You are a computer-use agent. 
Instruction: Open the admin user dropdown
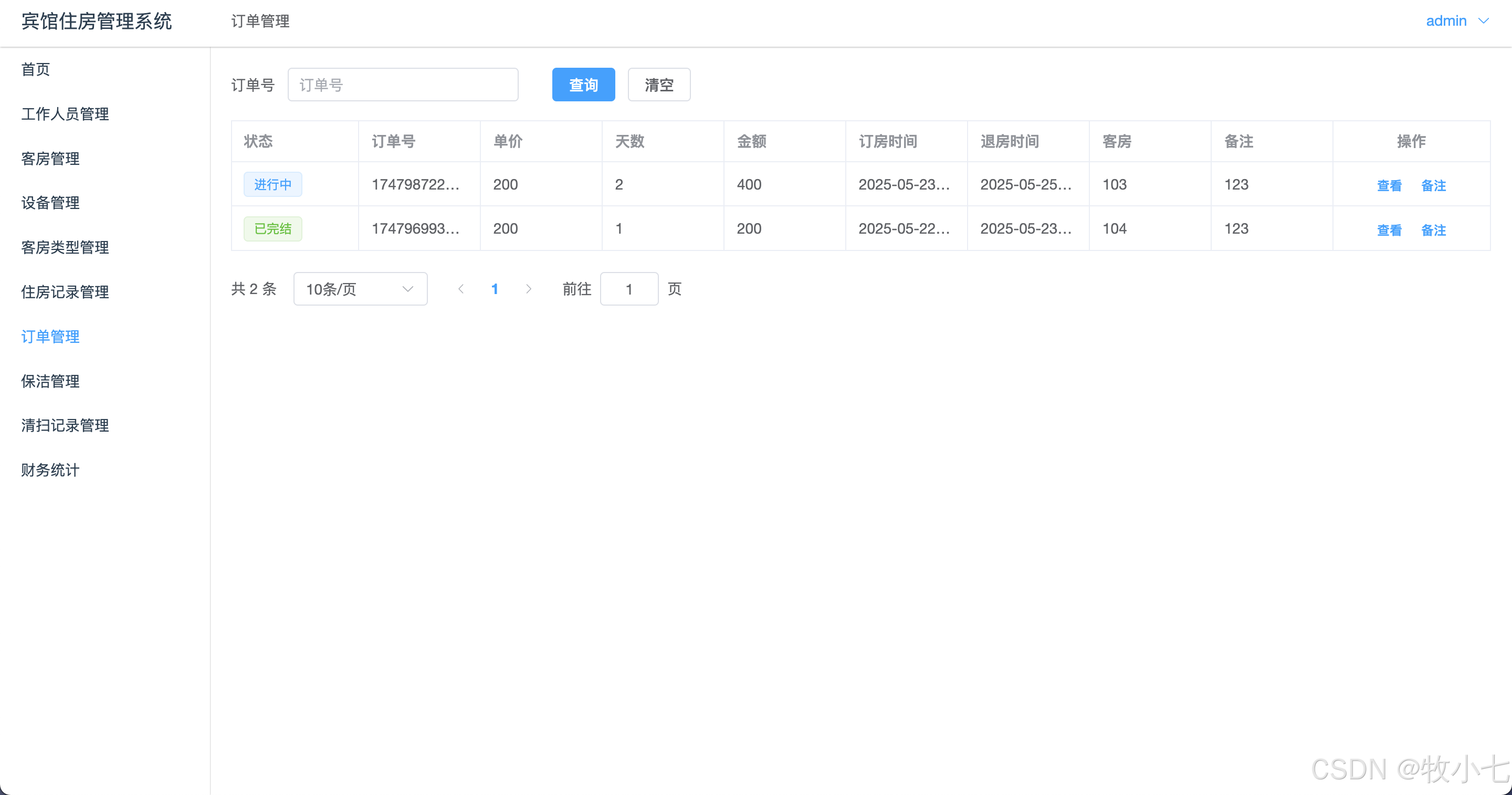[1457, 21]
